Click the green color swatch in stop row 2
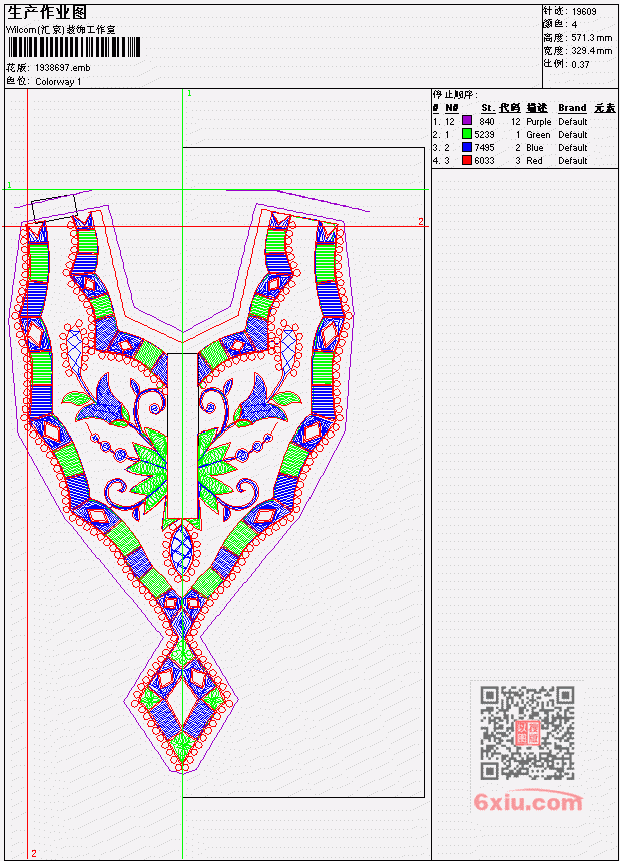 [467, 134]
